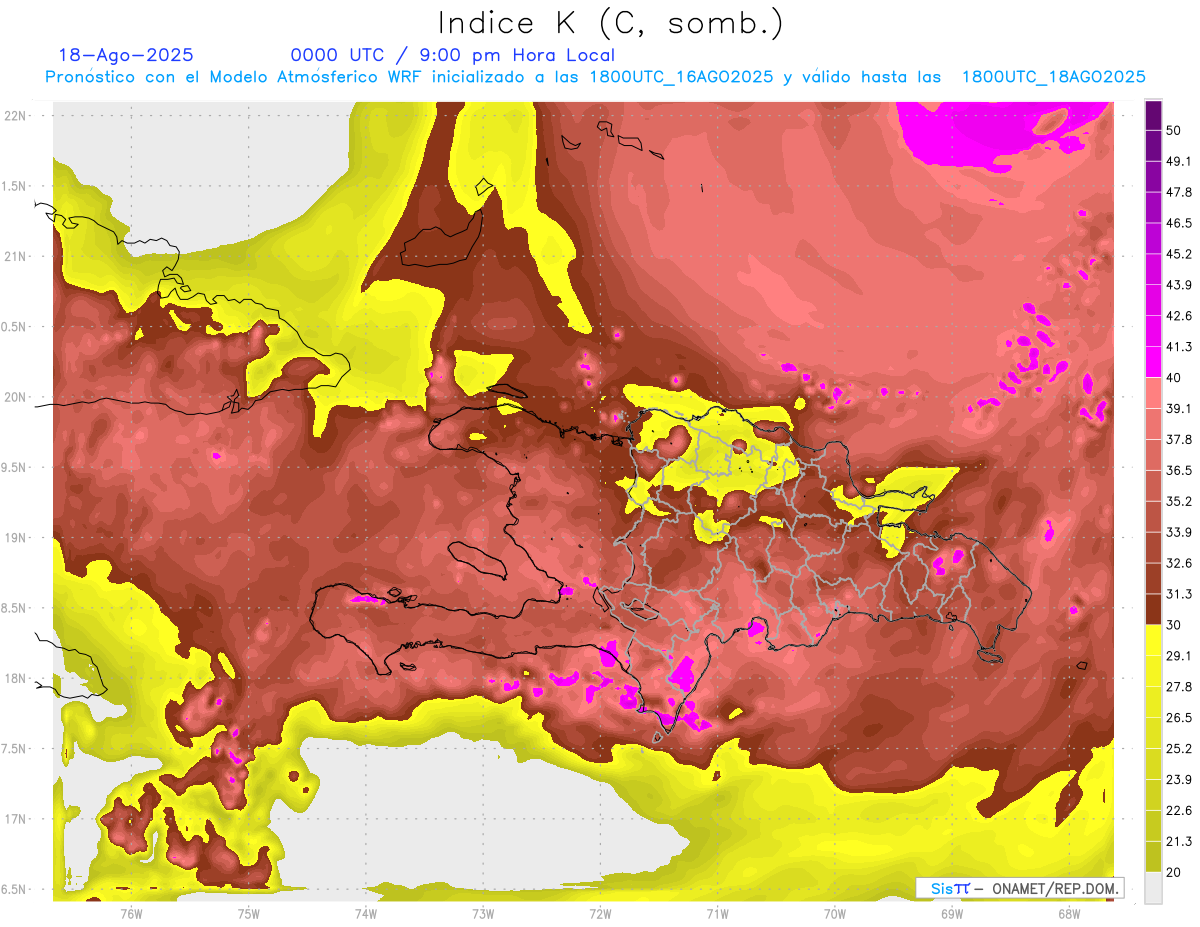Image resolution: width=1200 pixels, height=927 pixels.
Task: Click the colorbar value "33.9"
Action: tap(1179, 532)
